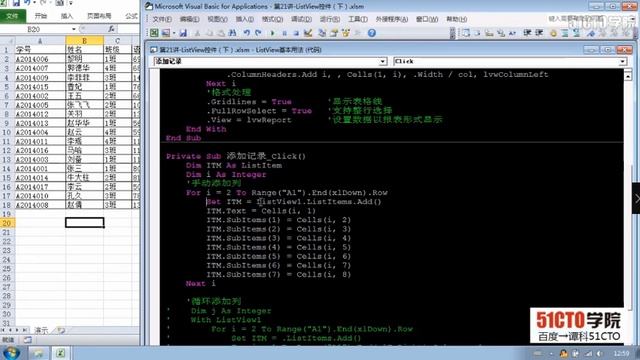The image size is (640, 360).
Task: Click cell containing A2014006
Action: click(40, 59)
